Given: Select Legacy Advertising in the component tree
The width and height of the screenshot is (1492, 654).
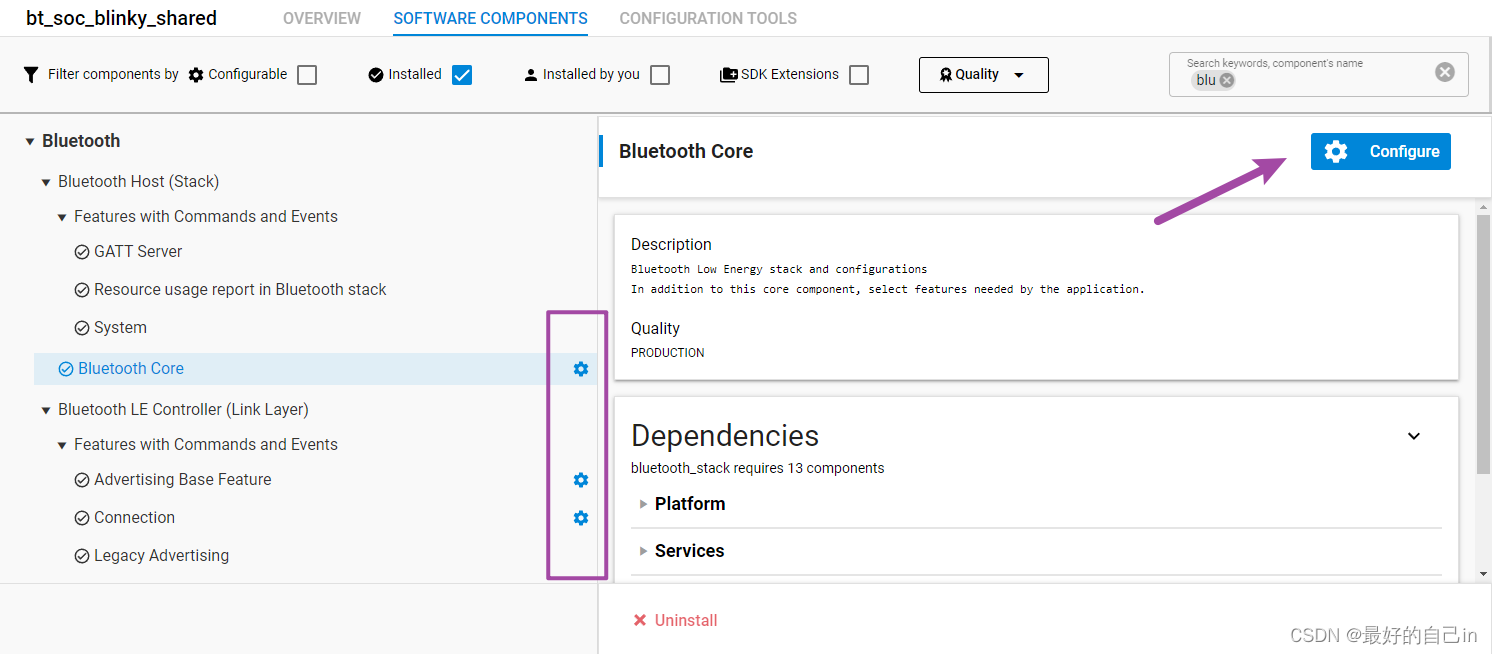Looking at the screenshot, I should point(161,556).
